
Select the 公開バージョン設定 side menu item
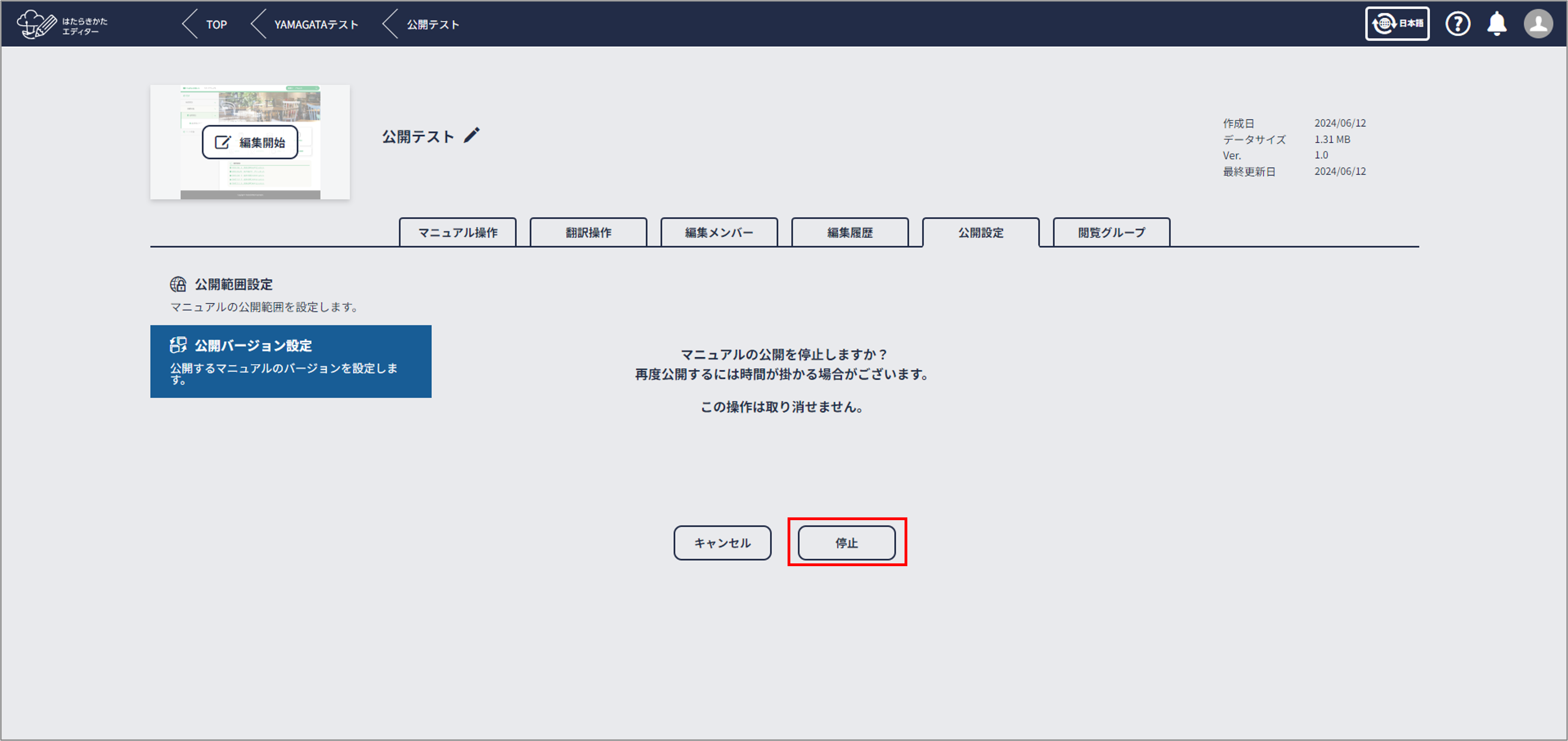click(291, 361)
